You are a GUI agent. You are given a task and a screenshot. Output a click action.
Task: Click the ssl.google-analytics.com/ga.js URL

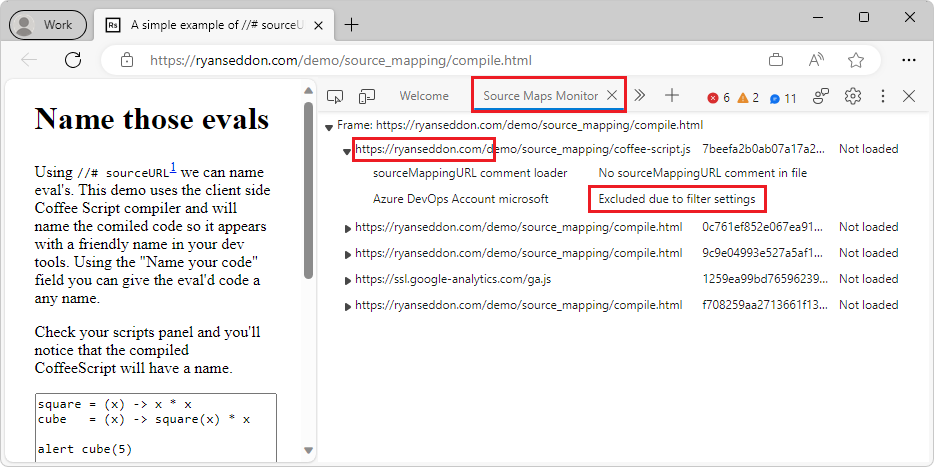[453, 279]
